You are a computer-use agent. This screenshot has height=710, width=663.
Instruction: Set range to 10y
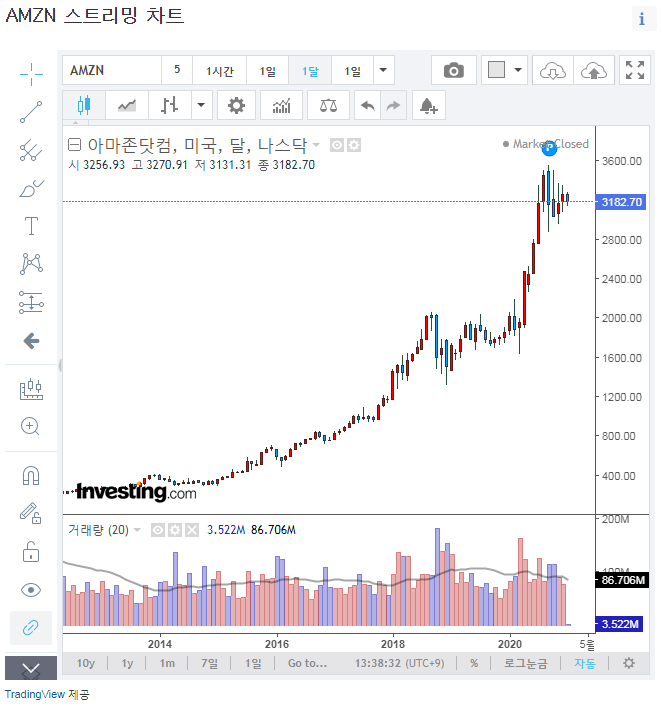[86, 663]
